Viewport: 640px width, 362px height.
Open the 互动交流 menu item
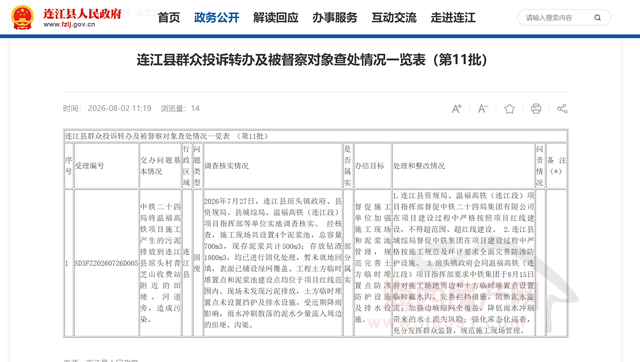394,18
